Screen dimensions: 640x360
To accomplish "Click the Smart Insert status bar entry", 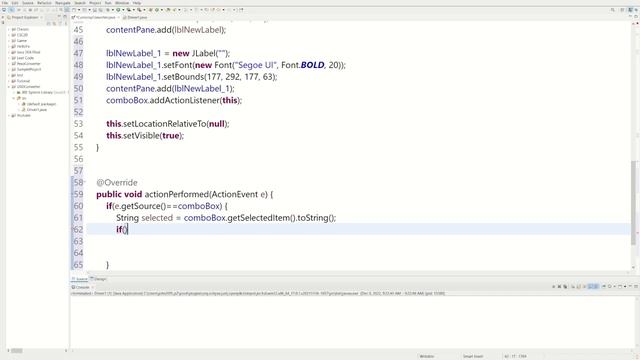I will coord(473,356).
